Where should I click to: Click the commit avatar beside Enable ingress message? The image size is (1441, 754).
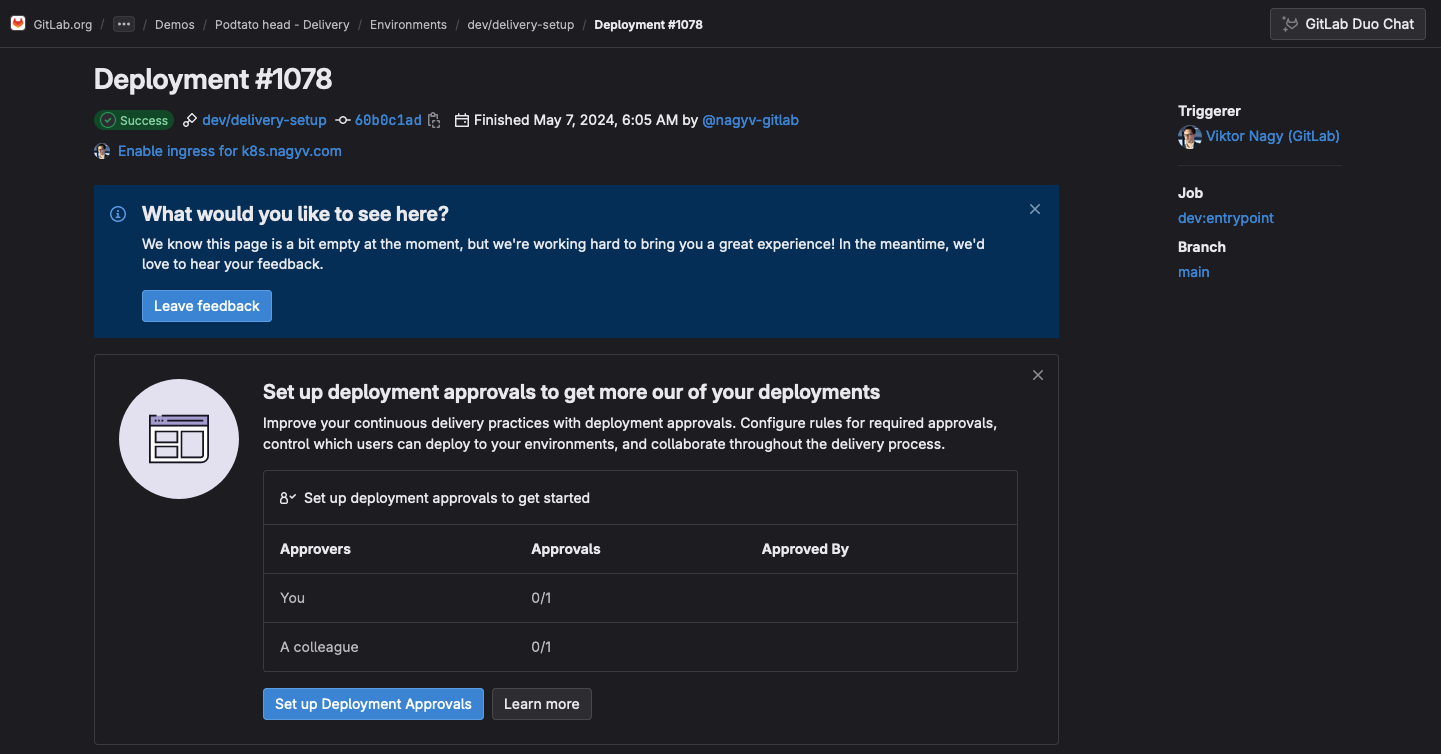pyautogui.click(x=101, y=150)
